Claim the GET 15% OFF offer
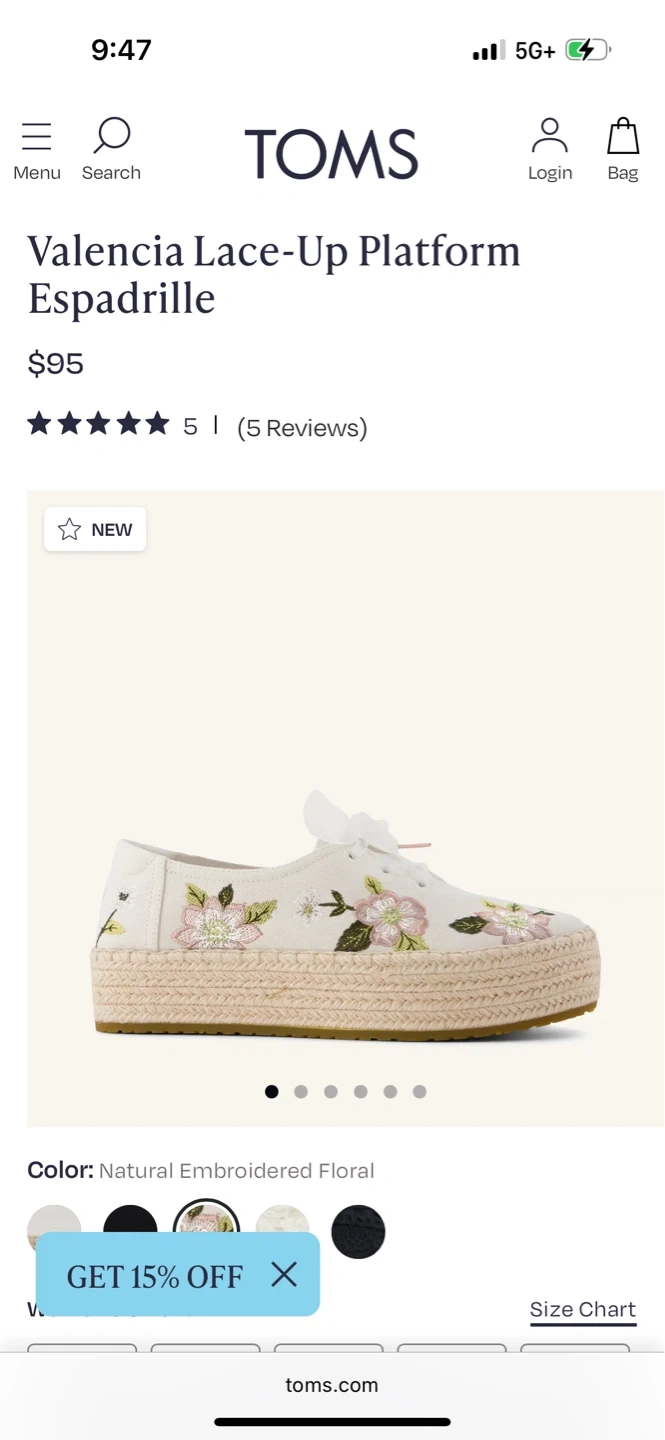The width and height of the screenshot is (665, 1440). [155, 1276]
